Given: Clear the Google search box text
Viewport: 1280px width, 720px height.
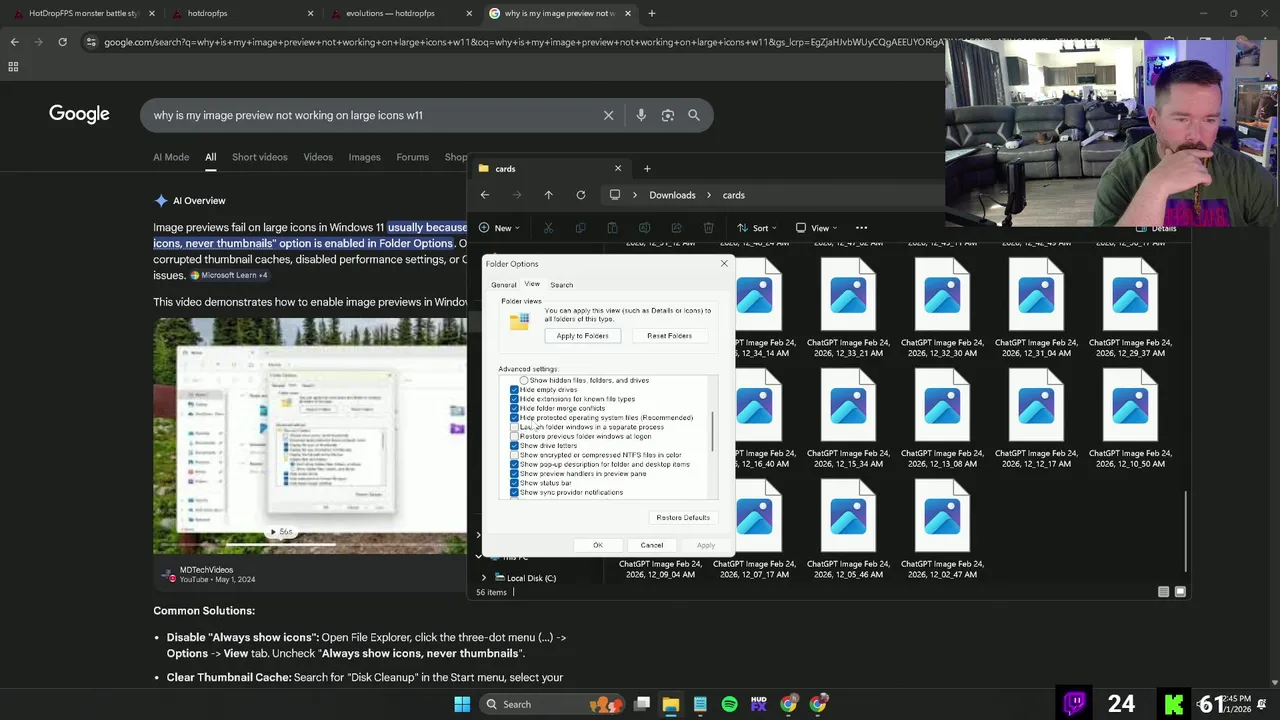Looking at the screenshot, I should (608, 115).
